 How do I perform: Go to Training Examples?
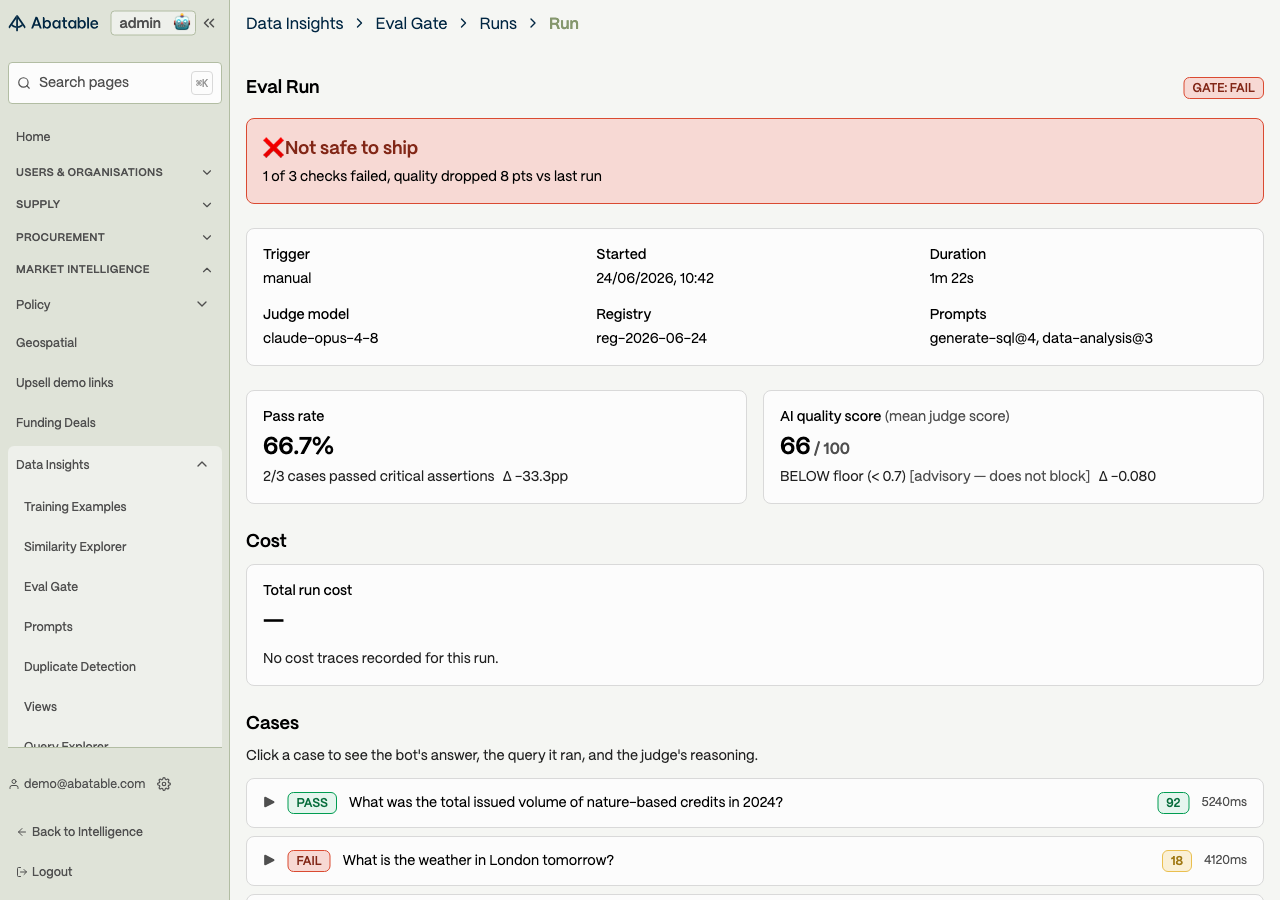coord(75,507)
